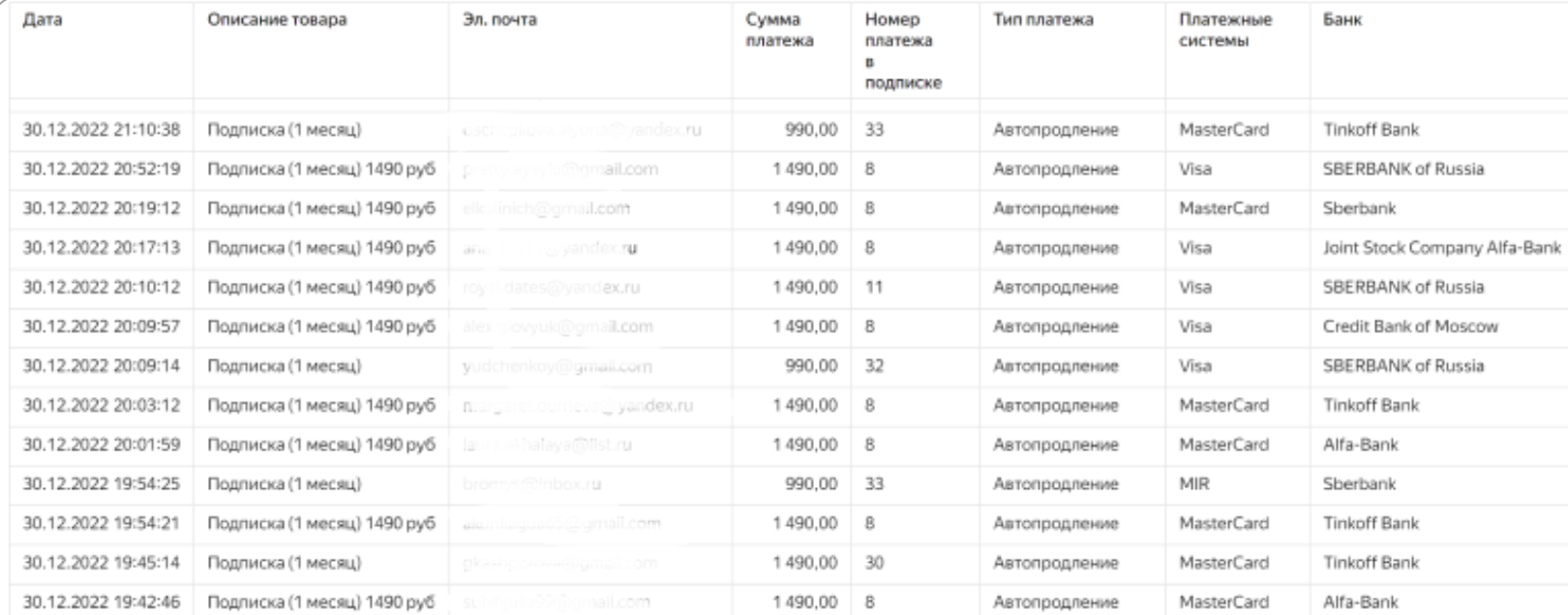The image size is (1568, 615).
Task: Click the Тип платежа column header
Action: click(1043, 19)
